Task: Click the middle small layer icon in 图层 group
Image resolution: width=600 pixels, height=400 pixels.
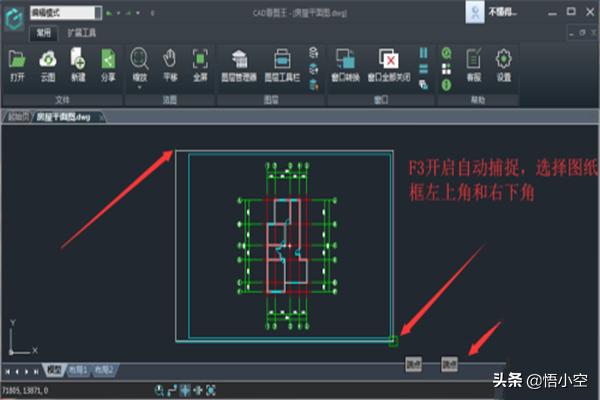Action: (x=313, y=69)
